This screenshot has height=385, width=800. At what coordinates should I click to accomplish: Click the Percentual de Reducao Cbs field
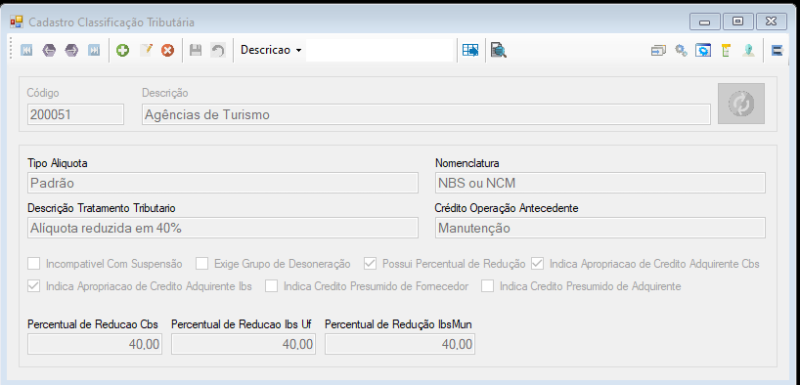click(x=94, y=344)
